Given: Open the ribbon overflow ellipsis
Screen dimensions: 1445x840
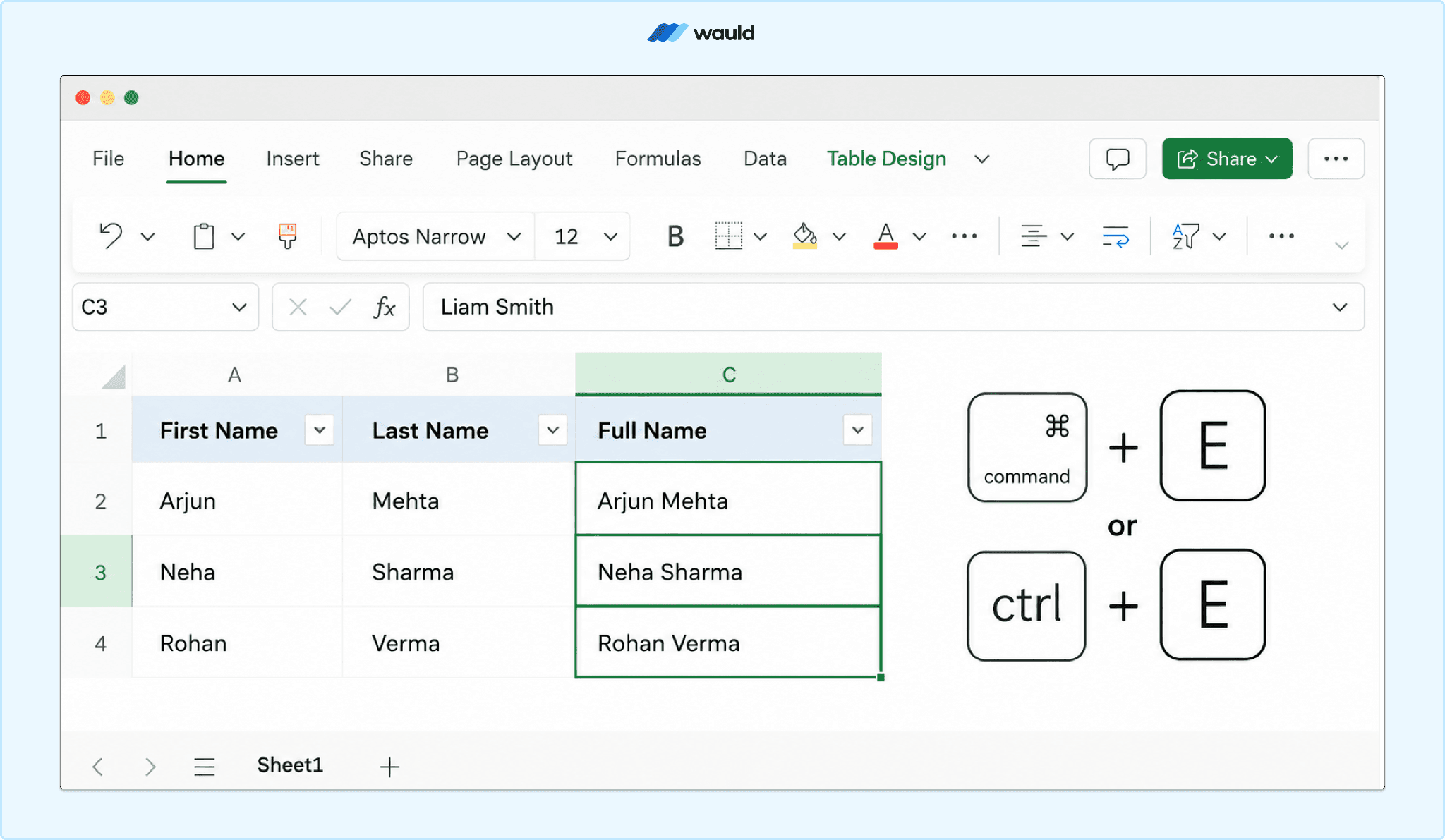Looking at the screenshot, I should click(x=1281, y=236).
